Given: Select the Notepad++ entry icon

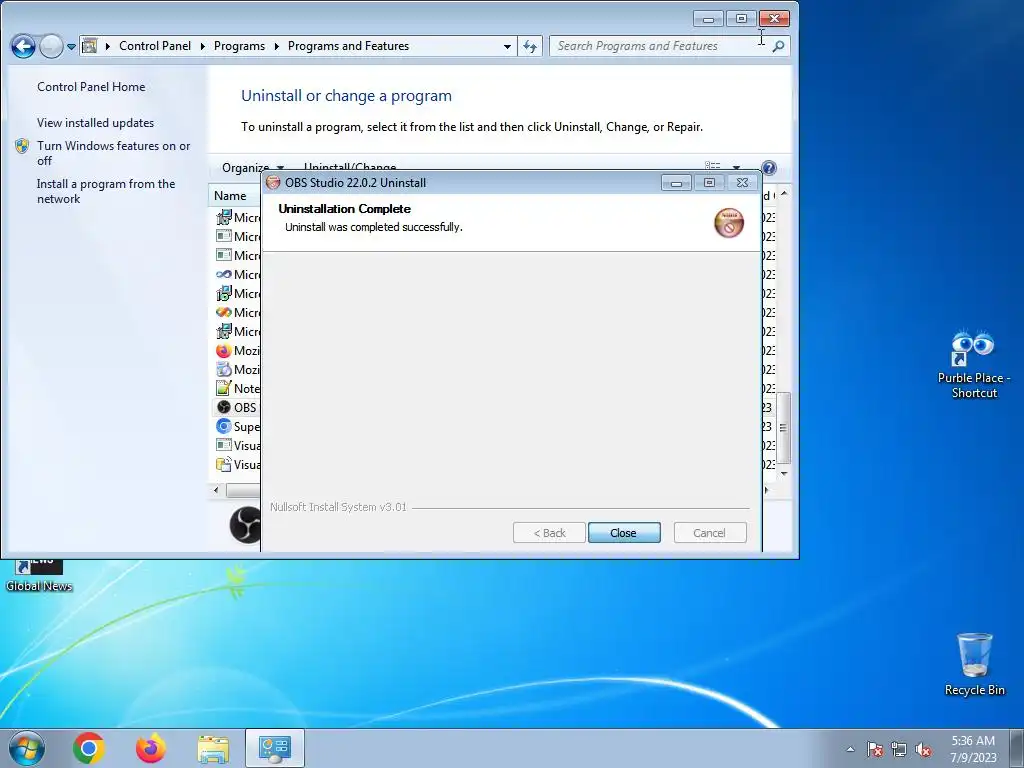Looking at the screenshot, I should [224, 389].
